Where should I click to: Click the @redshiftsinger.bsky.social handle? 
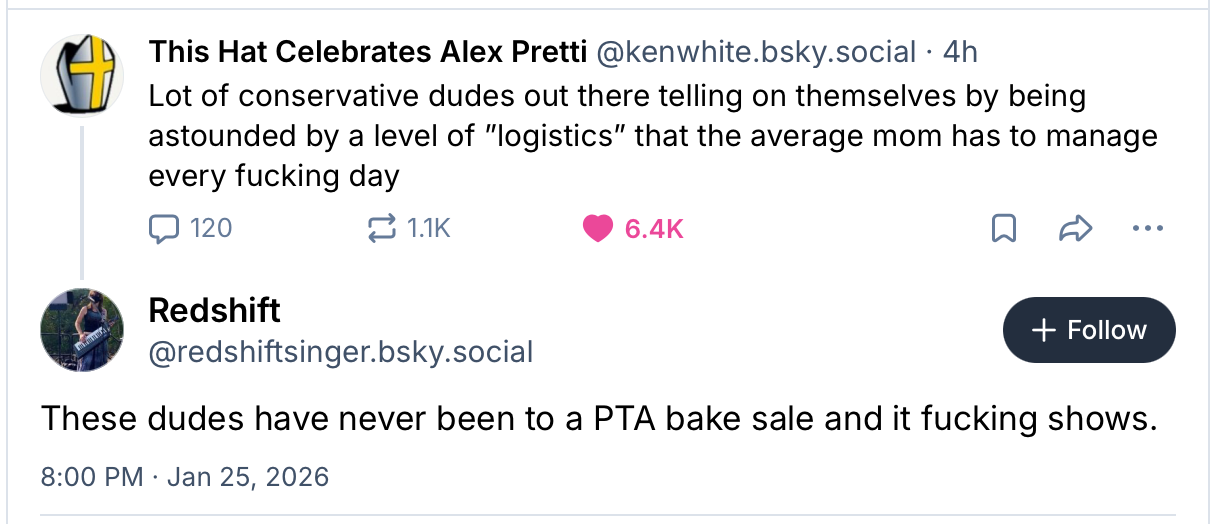tap(340, 351)
